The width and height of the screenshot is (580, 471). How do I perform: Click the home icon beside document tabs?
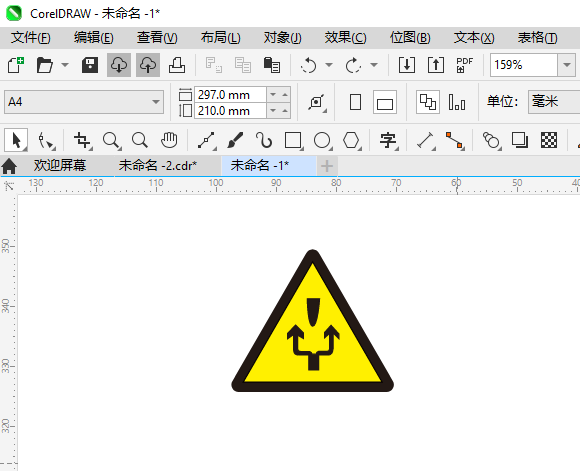(9, 166)
